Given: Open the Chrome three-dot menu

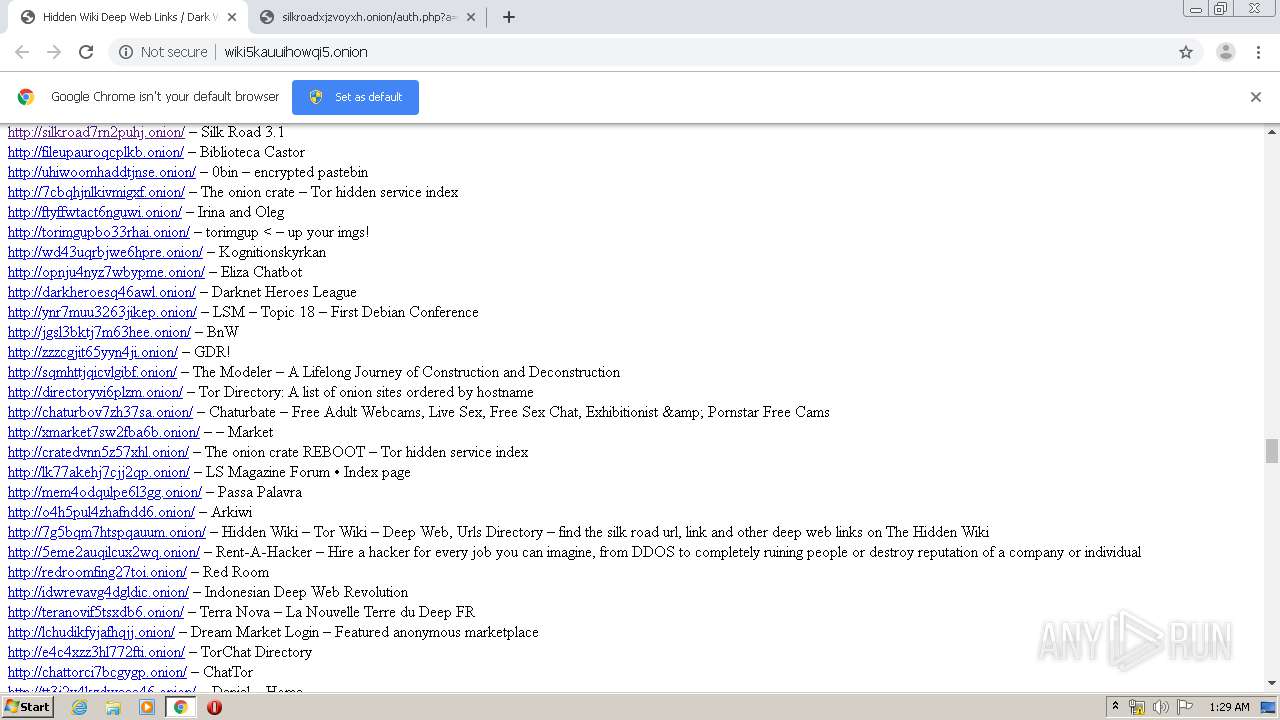Looking at the screenshot, I should [x=1259, y=52].
